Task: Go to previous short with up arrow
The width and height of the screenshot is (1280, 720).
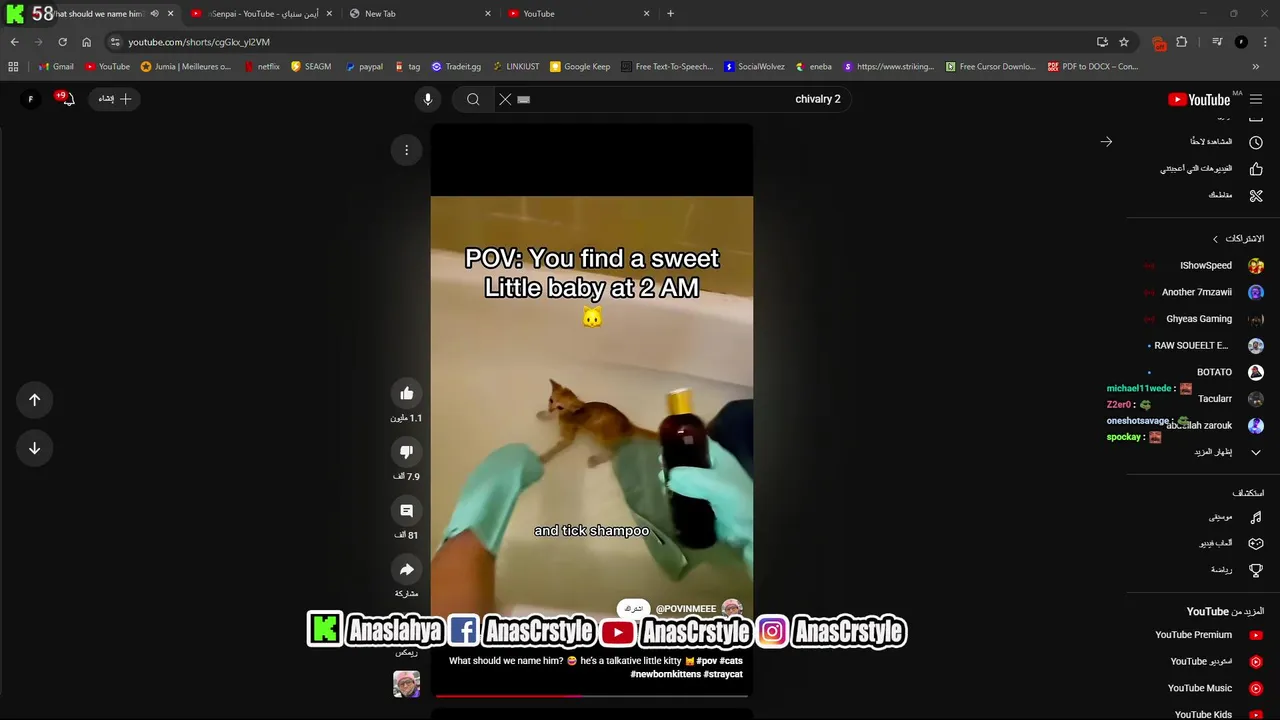Action: click(x=34, y=400)
